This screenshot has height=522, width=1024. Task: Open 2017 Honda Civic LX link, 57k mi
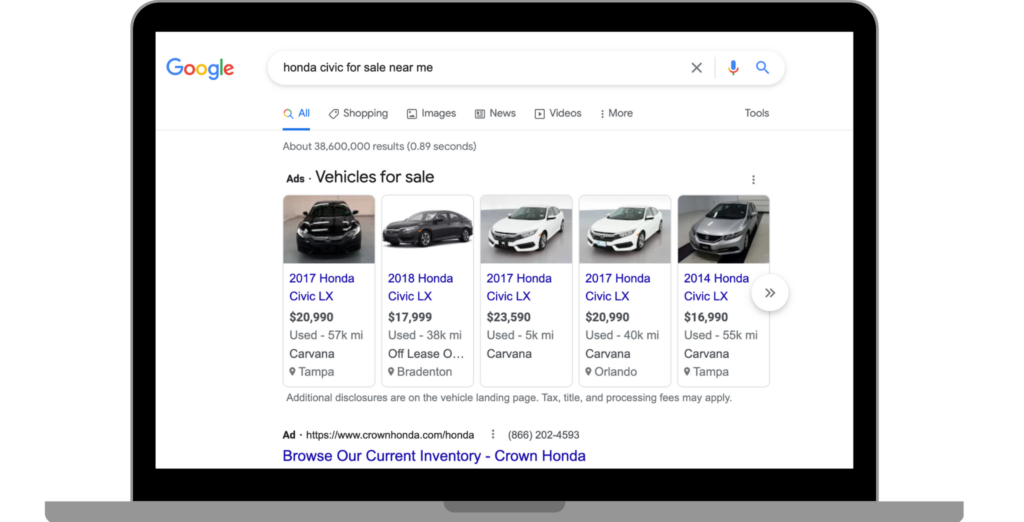pyautogui.click(x=322, y=287)
